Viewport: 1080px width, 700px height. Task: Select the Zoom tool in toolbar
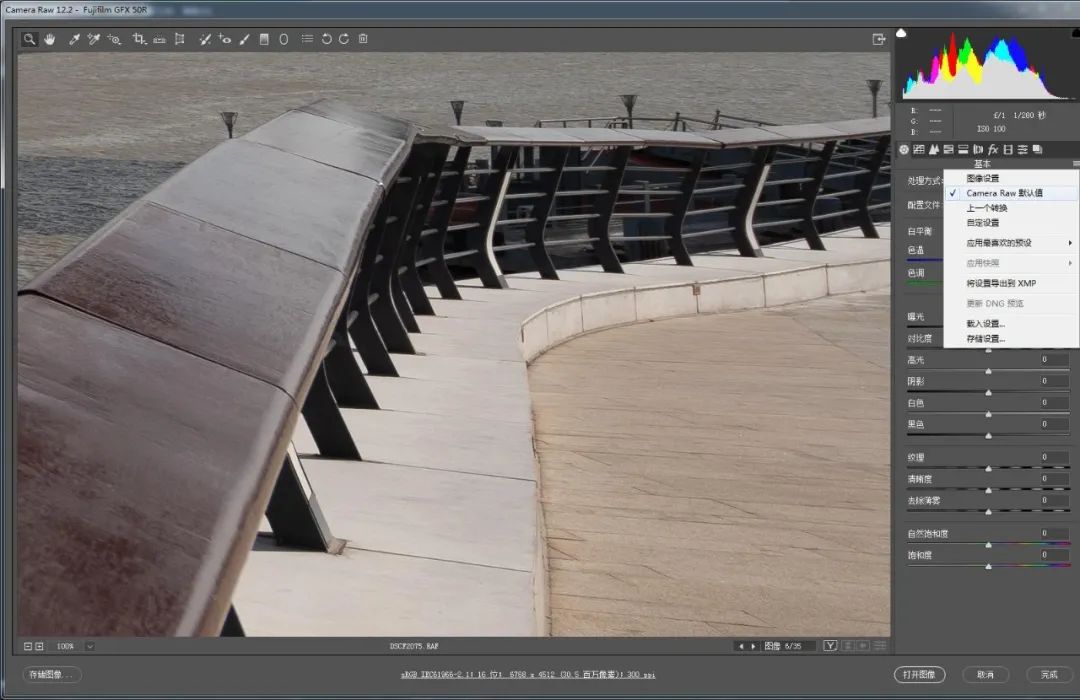31,39
